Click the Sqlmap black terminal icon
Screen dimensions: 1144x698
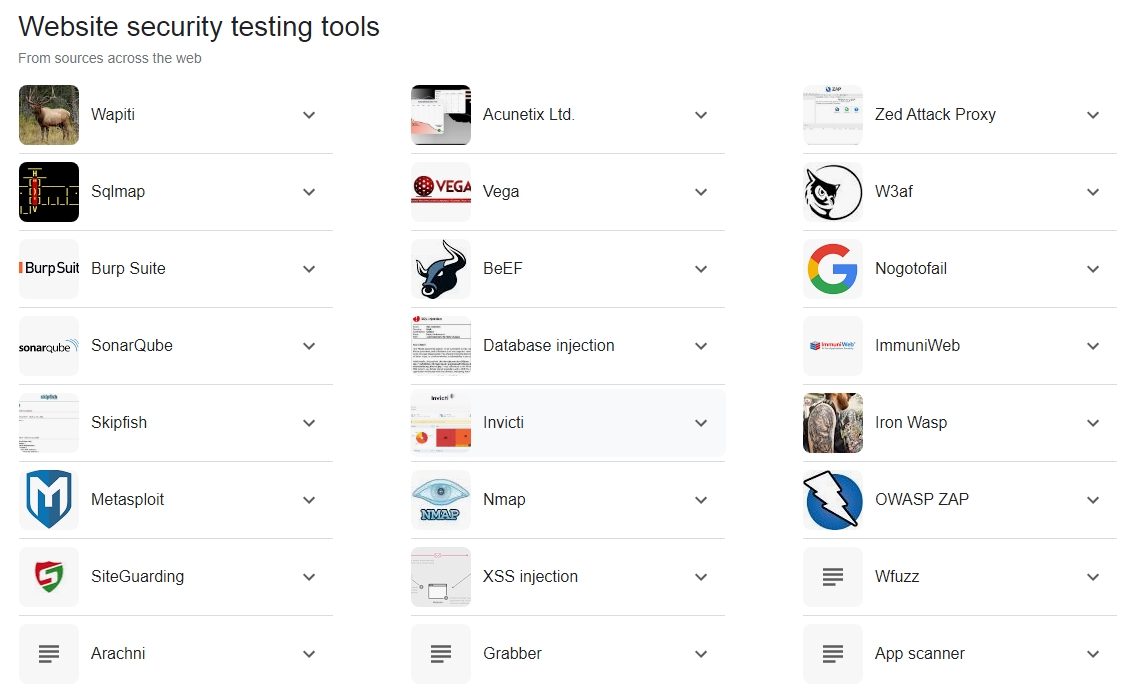click(49, 192)
